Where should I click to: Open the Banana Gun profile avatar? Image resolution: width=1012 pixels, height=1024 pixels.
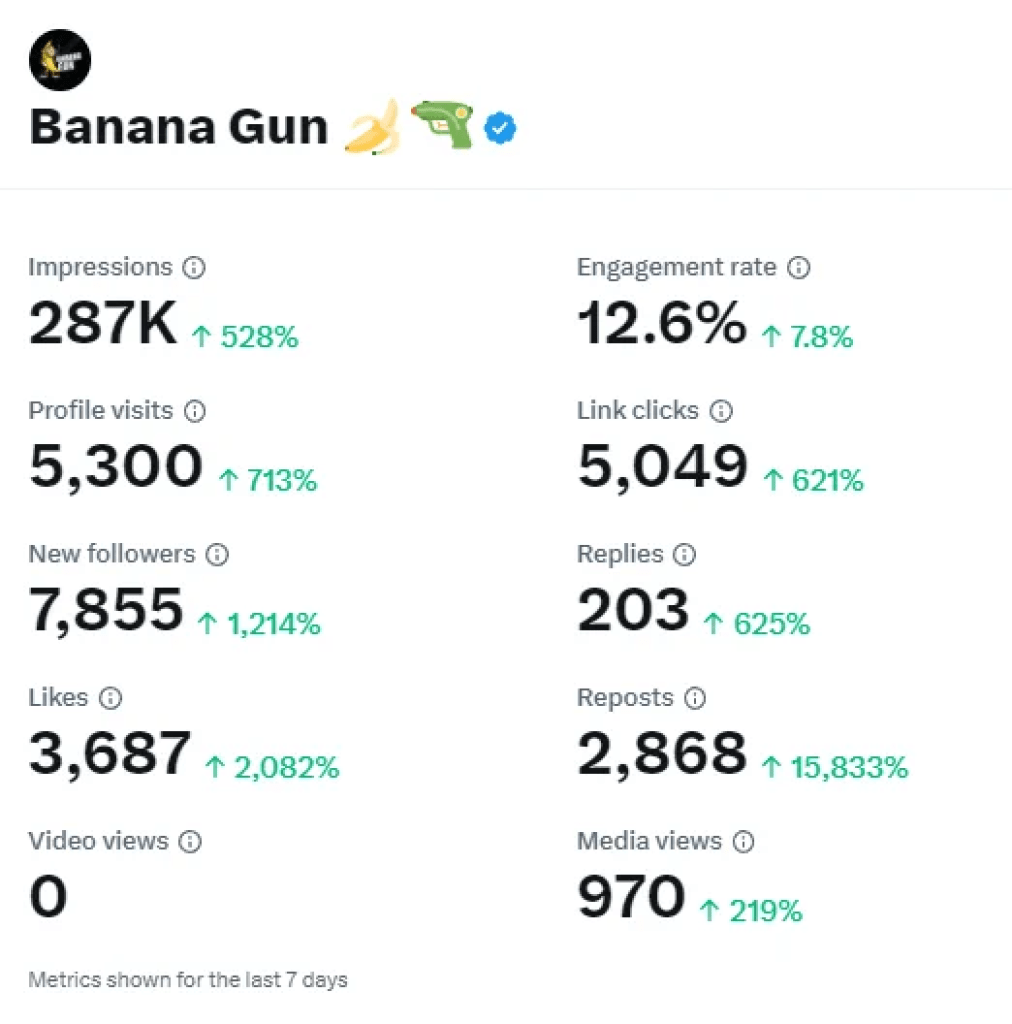coord(60,60)
